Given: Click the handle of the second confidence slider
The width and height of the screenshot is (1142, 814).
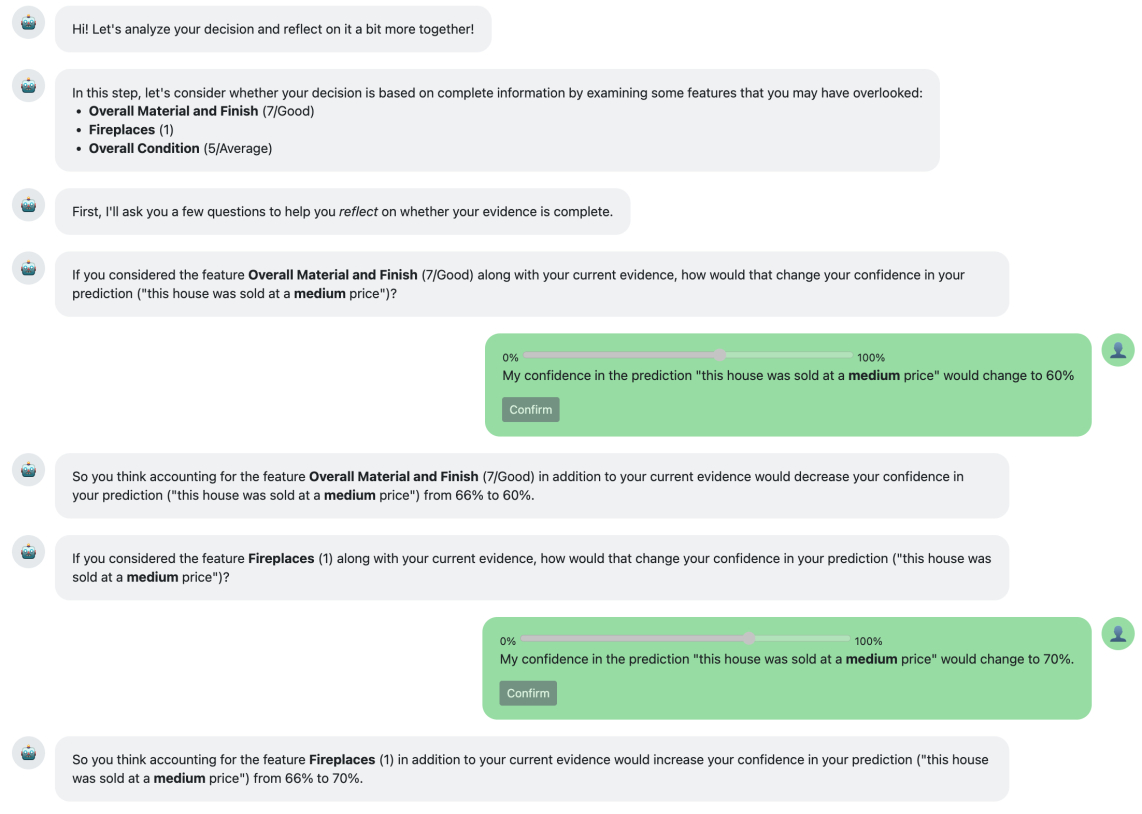Looking at the screenshot, I should (749, 638).
